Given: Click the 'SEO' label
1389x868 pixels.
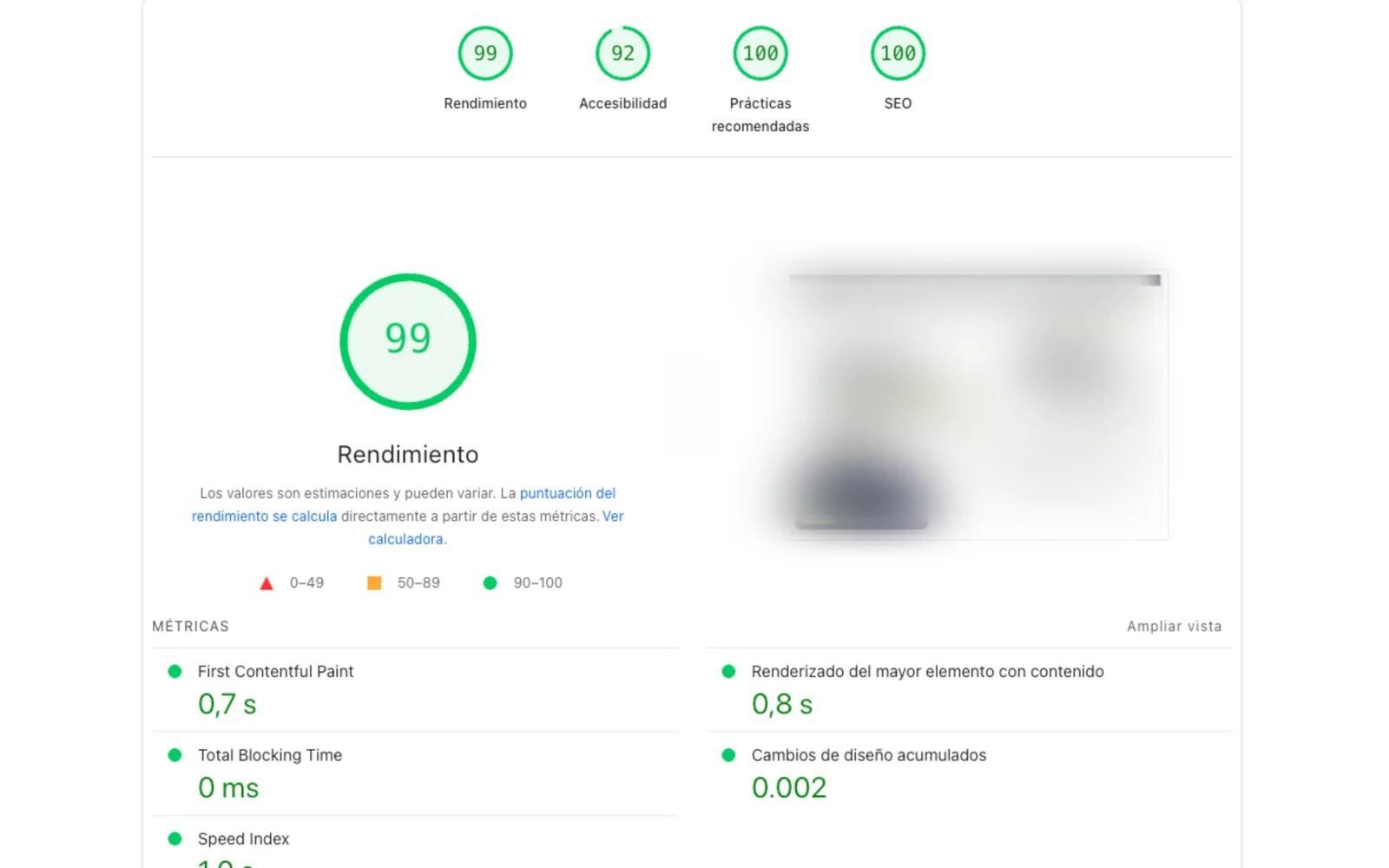Looking at the screenshot, I should 898,103.
